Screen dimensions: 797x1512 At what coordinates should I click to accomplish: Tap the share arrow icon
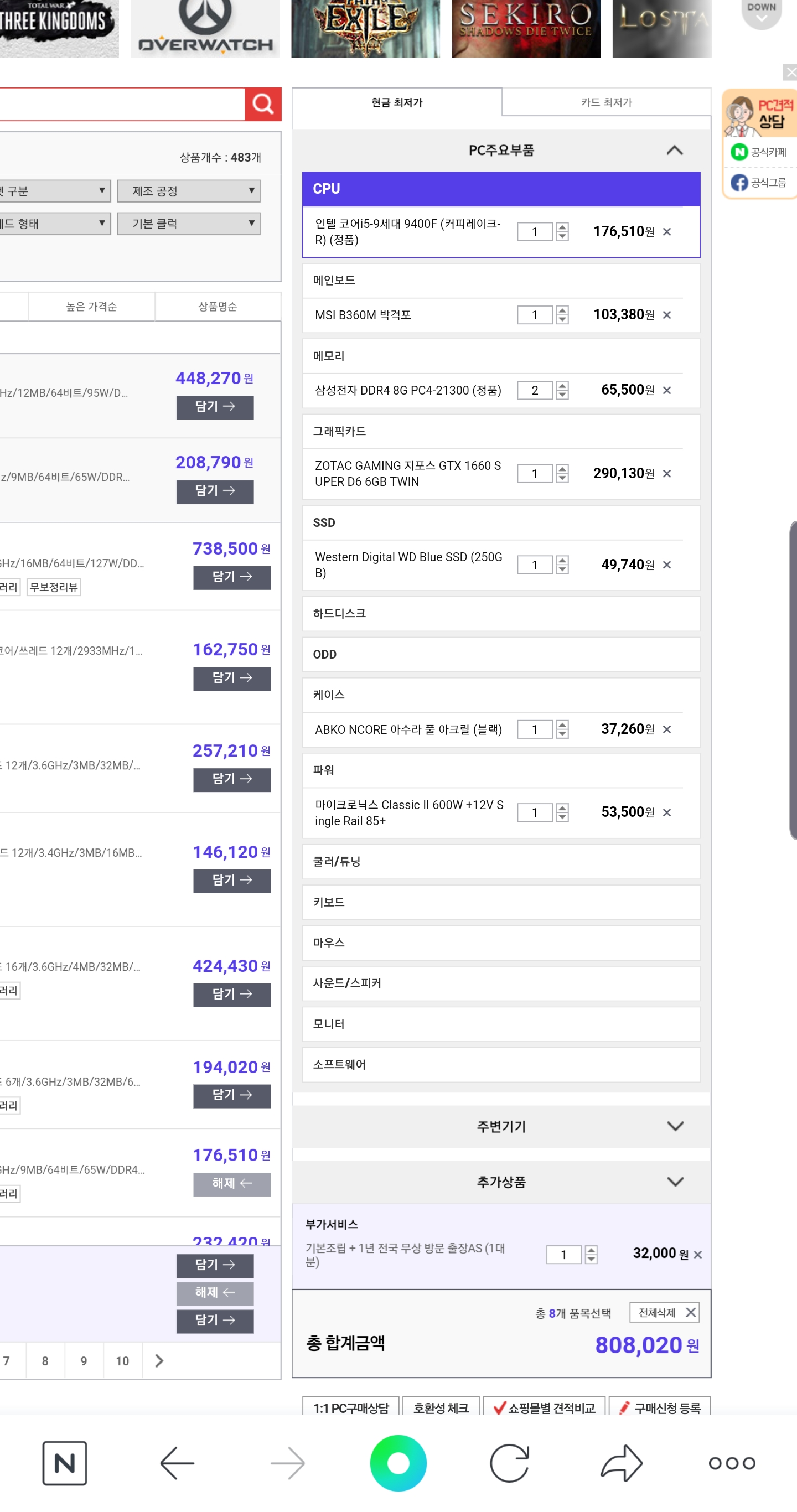click(622, 1463)
